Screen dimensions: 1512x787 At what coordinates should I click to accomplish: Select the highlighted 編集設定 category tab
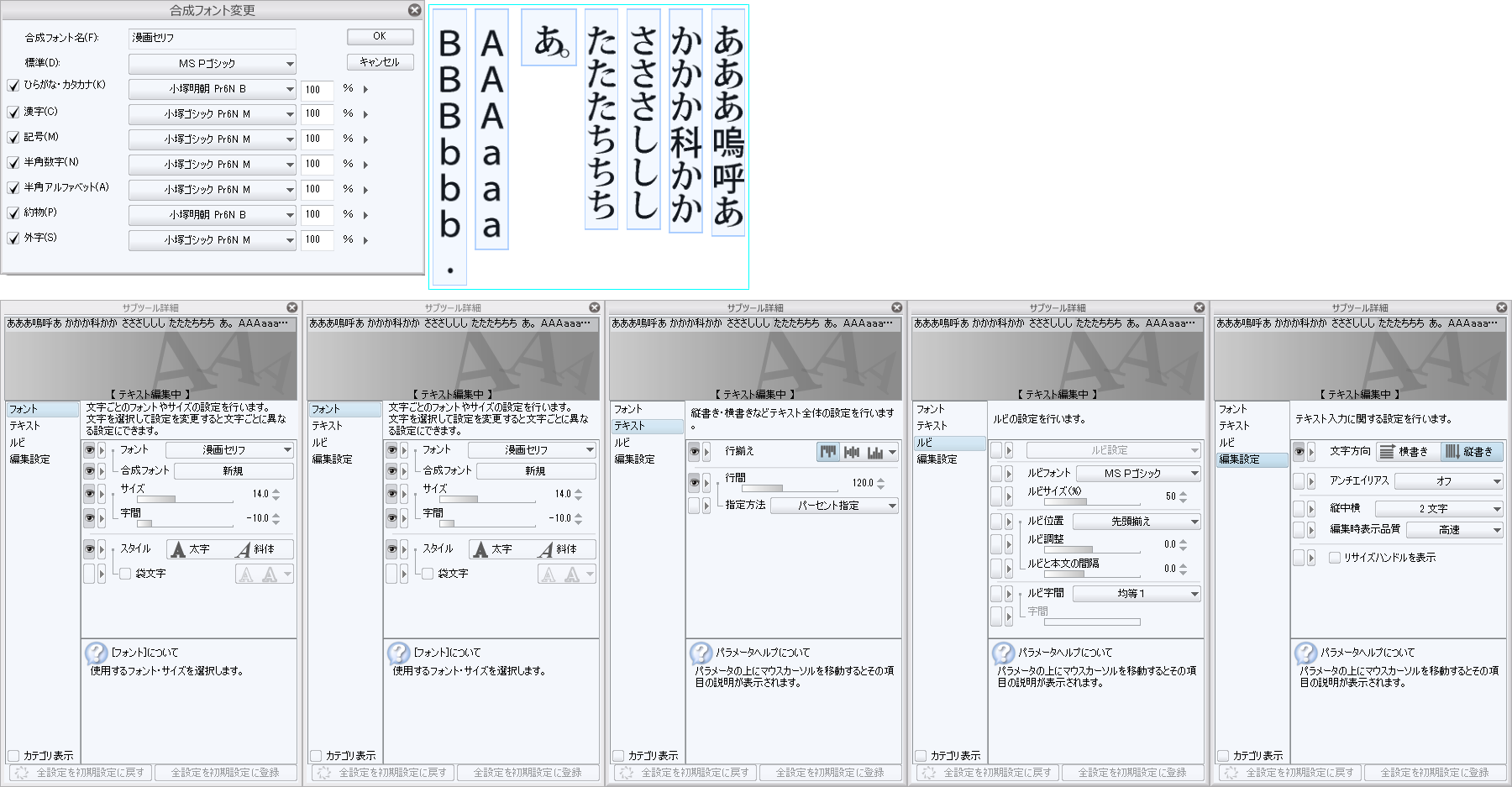click(x=1251, y=459)
